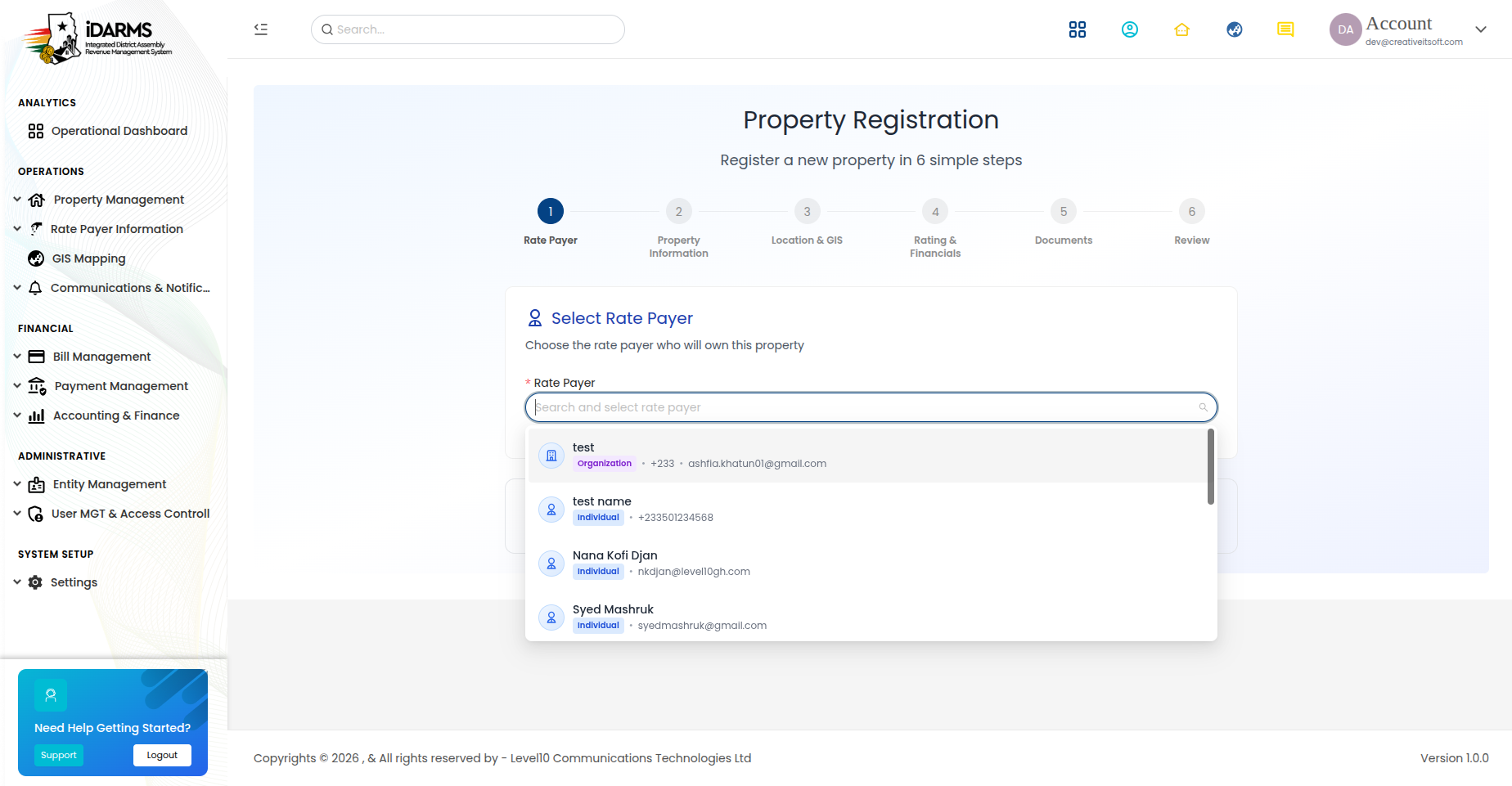
Task: Click the Accounting & Finance chart icon
Action: point(37,415)
